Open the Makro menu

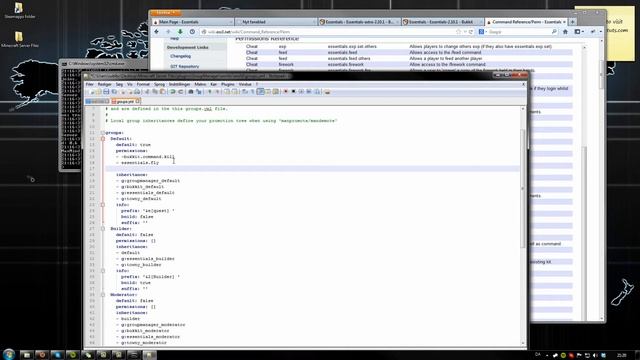coord(200,84)
